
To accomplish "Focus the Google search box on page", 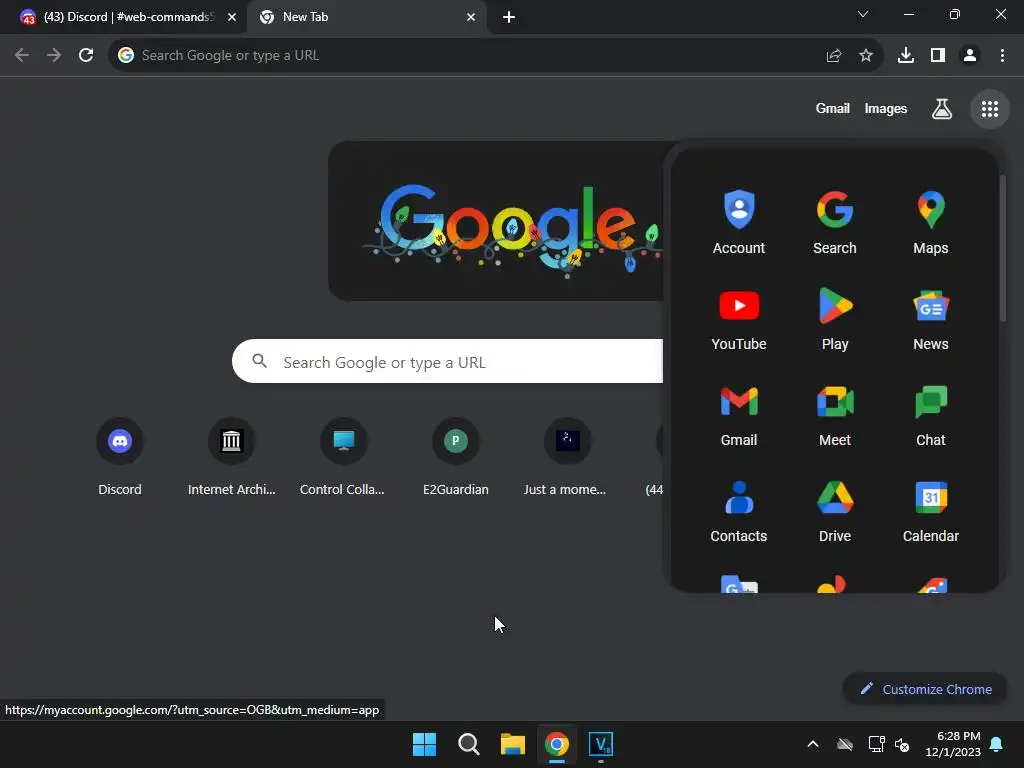I will (447, 361).
